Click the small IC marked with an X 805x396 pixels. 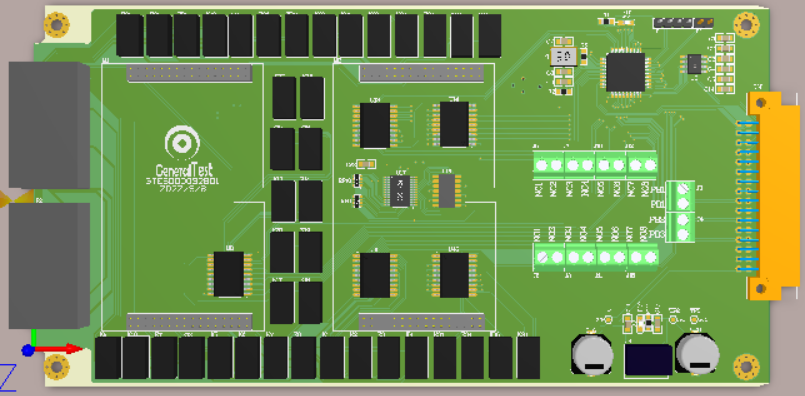[x=400, y=191]
